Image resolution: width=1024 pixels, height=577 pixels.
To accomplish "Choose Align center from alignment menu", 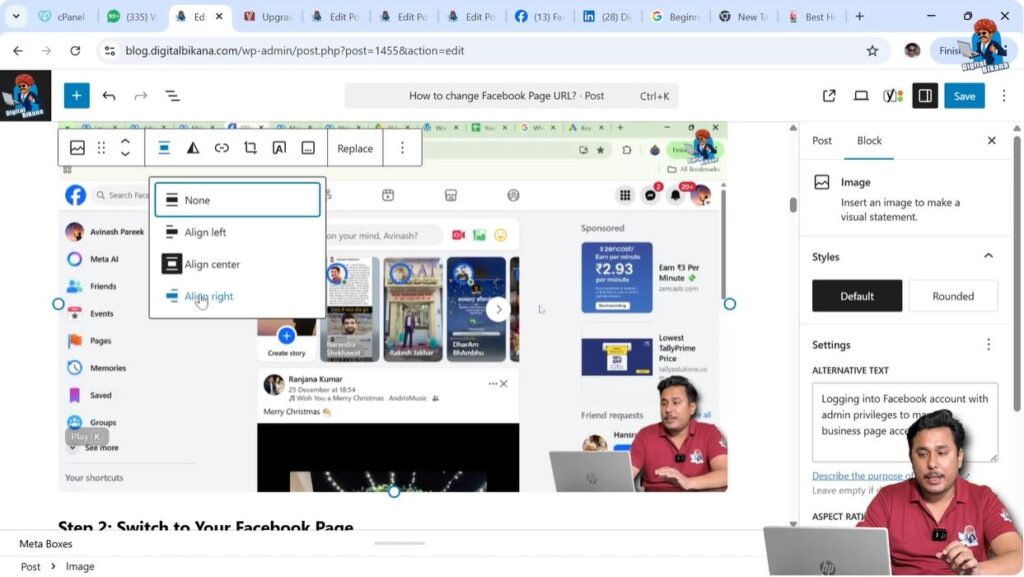I will point(212,264).
